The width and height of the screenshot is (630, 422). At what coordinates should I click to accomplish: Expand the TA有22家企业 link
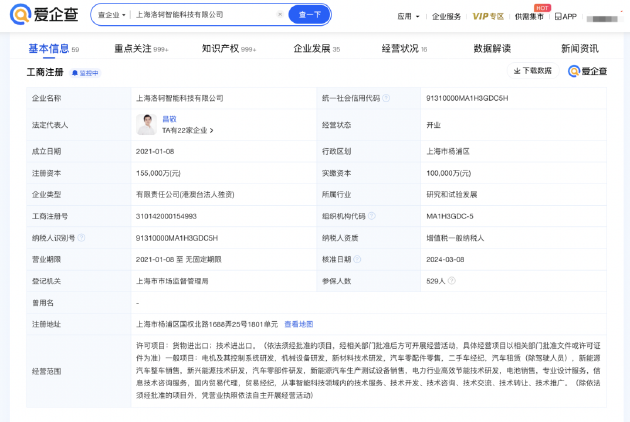point(188,130)
